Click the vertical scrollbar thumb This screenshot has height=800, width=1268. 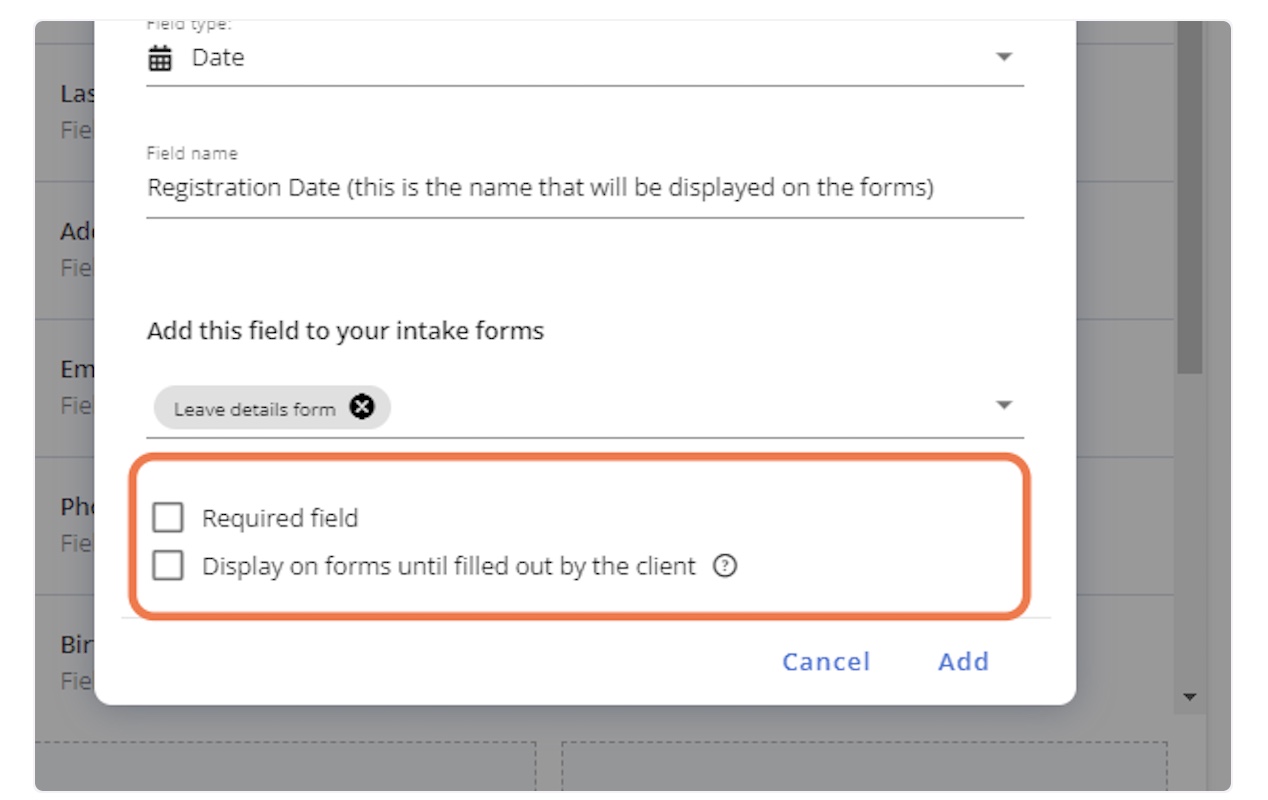[x=1189, y=200]
